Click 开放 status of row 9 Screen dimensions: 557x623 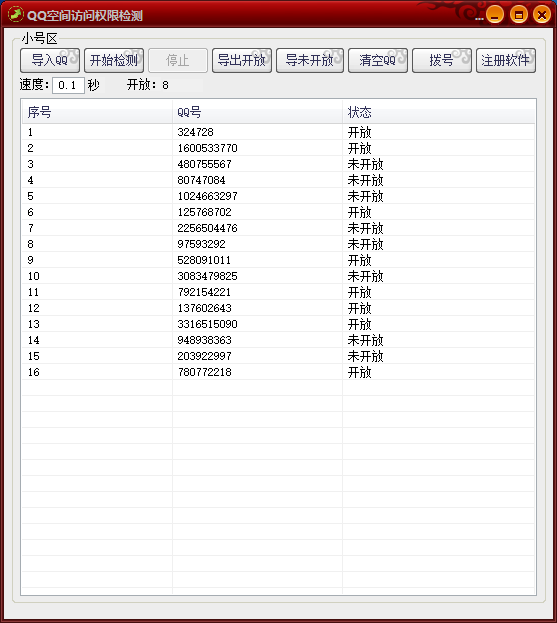(360, 260)
